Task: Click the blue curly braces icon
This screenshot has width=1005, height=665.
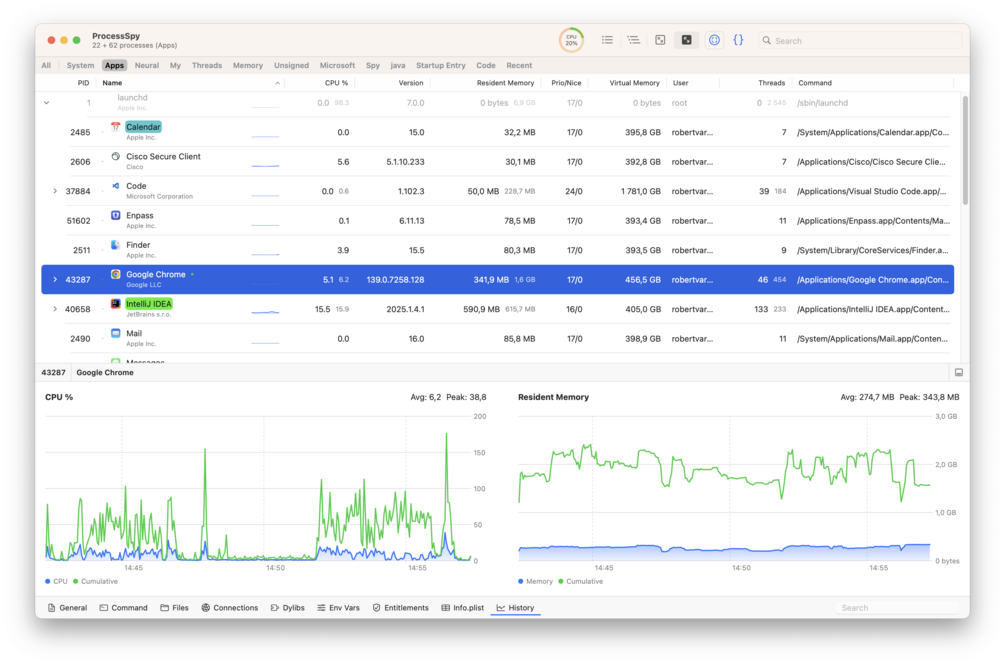Action: click(x=738, y=40)
